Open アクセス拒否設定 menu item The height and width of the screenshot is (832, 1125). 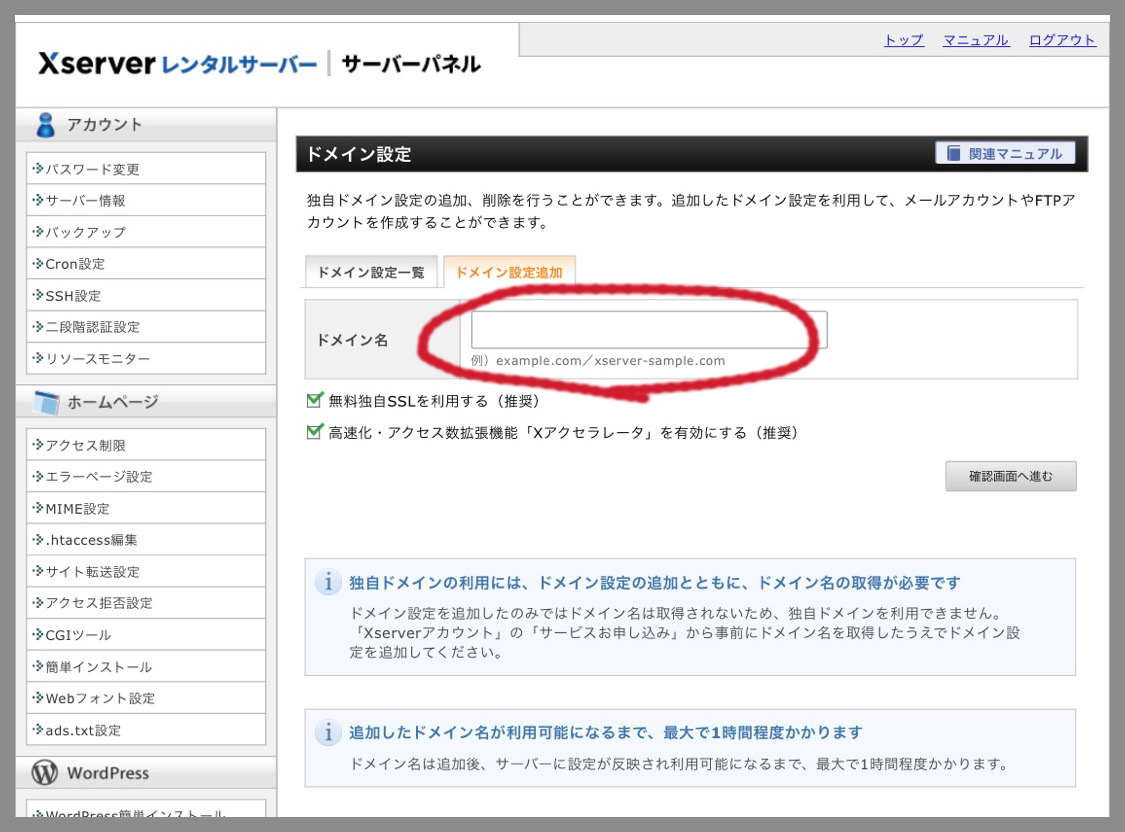146,603
